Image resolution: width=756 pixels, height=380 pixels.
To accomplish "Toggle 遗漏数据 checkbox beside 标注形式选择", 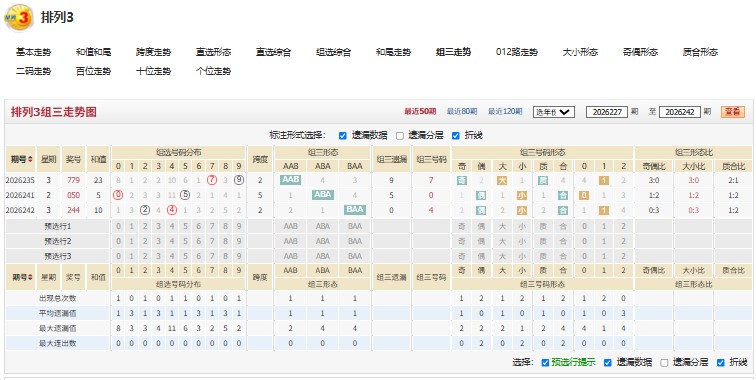I will pos(342,136).
